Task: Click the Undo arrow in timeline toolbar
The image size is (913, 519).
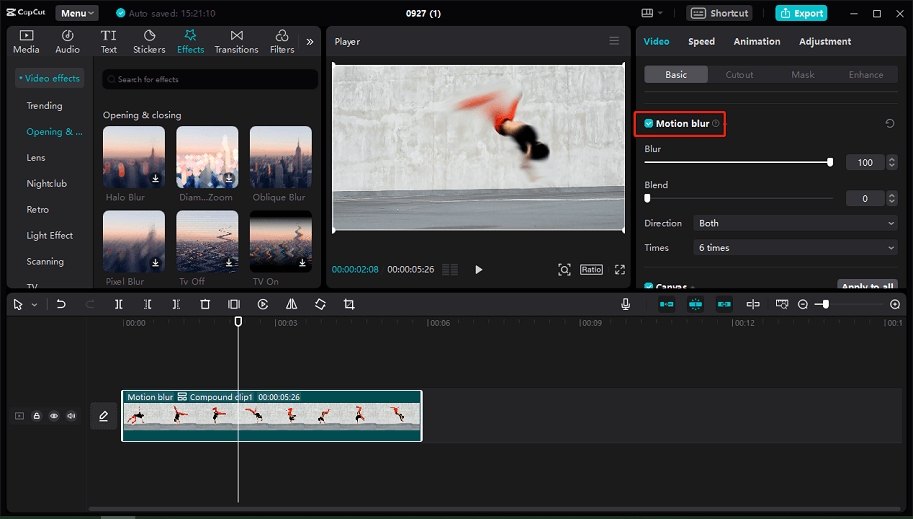Action: click(x=61, y=304)
